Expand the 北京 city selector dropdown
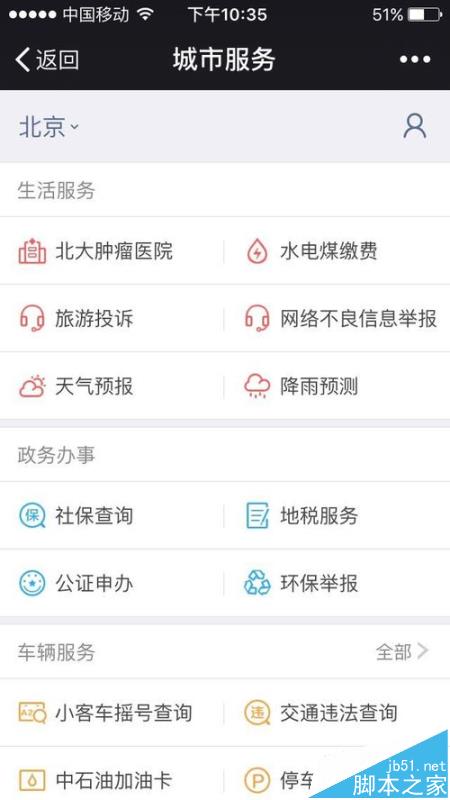Screen dimensions: 450x800 49,127
